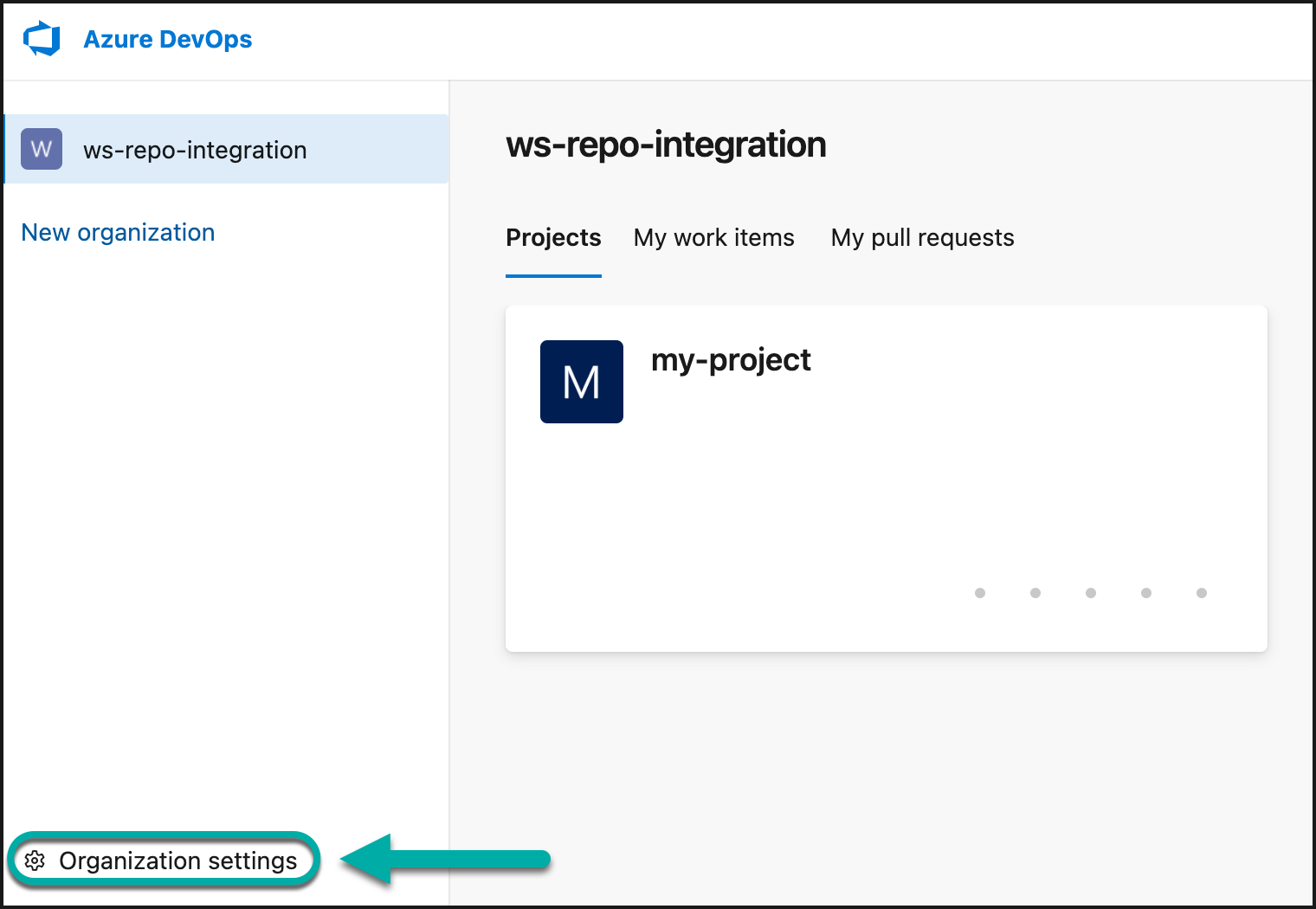Select the ws-repo-integration organization avatar
This screenshot has height=909, width=1316.
(41, 149)
